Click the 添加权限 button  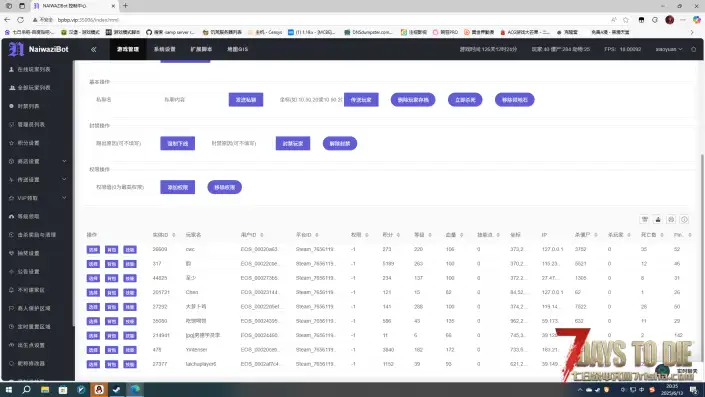(x=178, y=187)
